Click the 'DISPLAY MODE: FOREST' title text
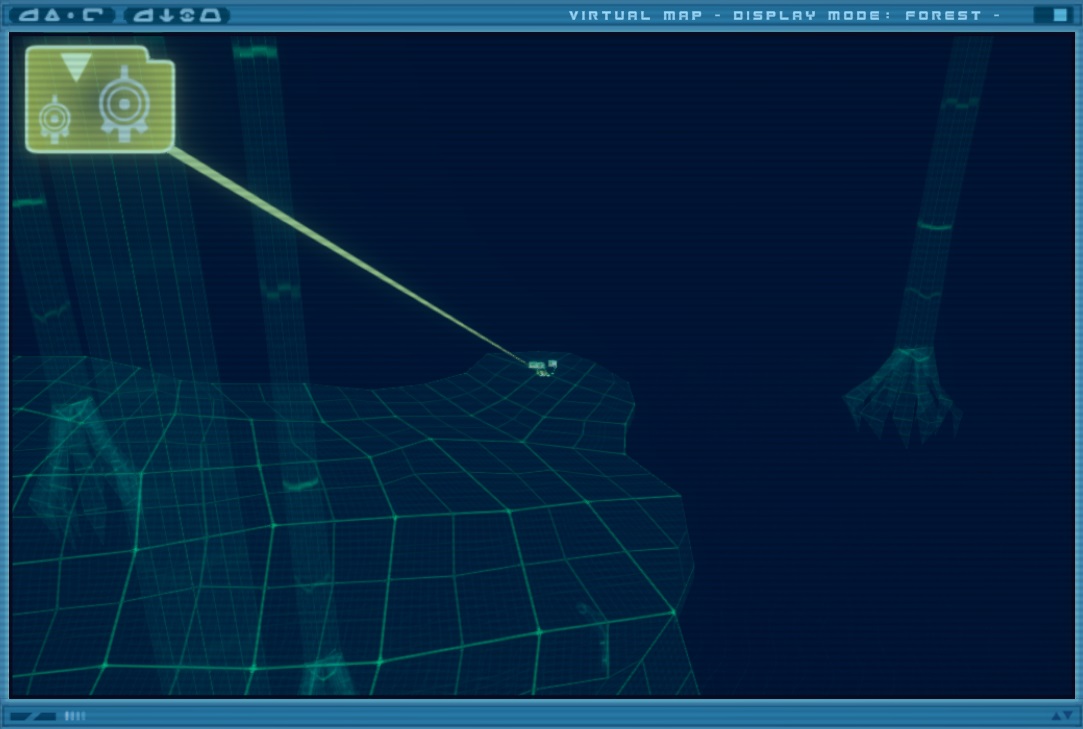 (x=857, y=15)
